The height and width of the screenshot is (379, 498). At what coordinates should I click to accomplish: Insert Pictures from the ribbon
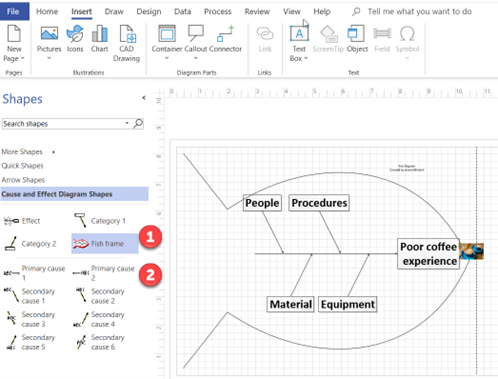click(x=49, y=39)
